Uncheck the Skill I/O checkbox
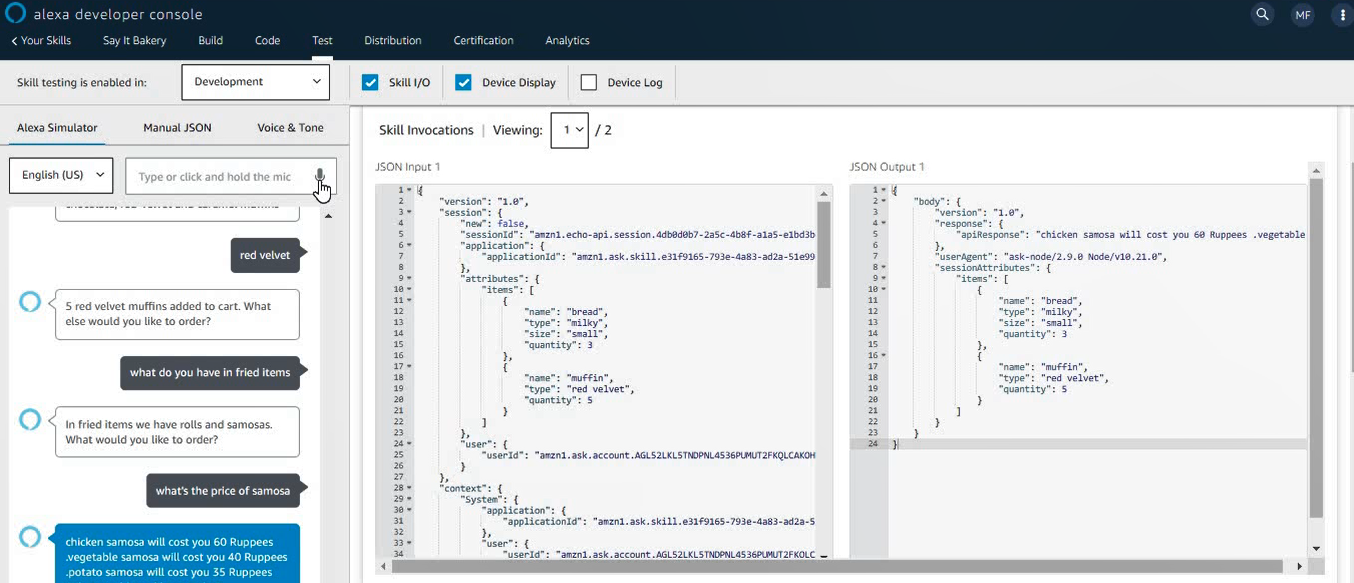The image size is (1354, 583). point(370,82)
